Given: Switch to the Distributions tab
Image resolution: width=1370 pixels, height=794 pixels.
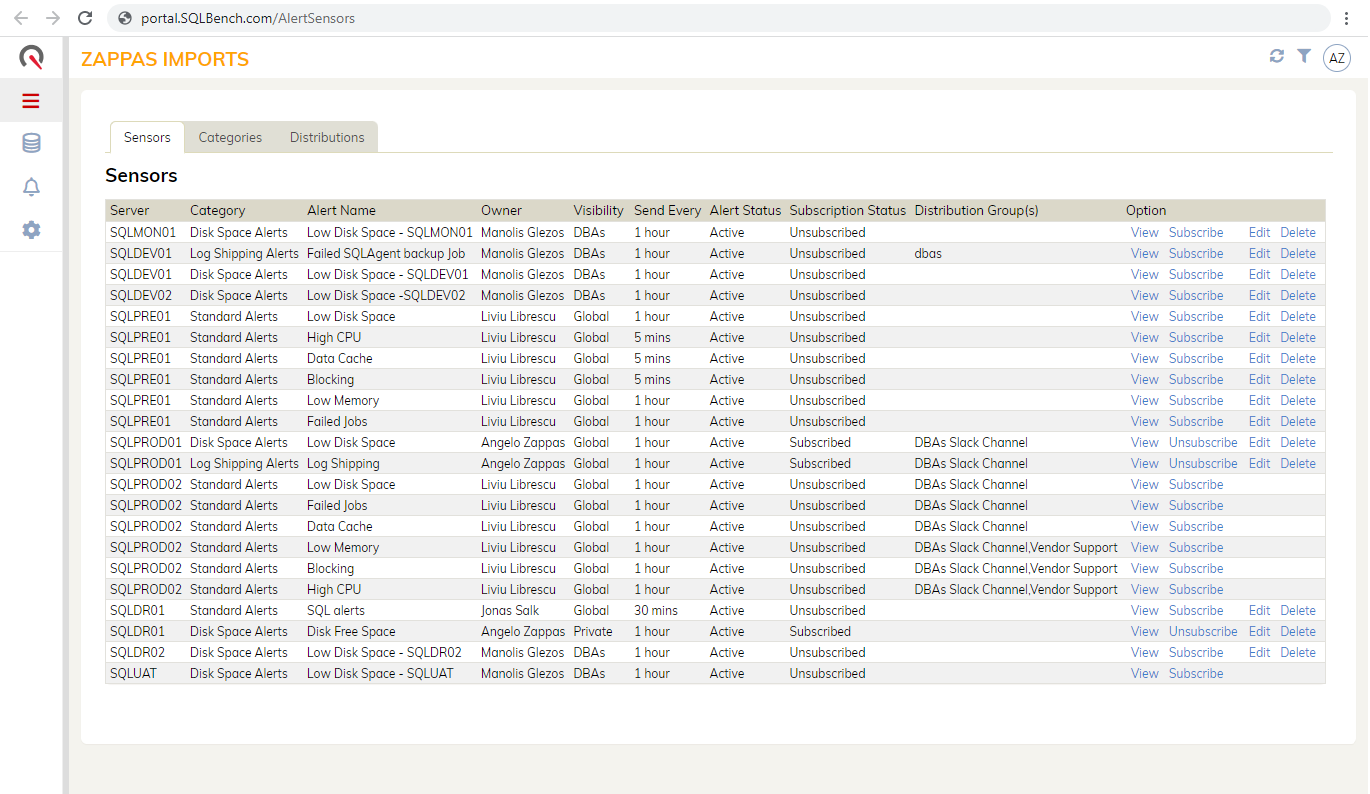Looking at the screenshot, I should [x=326, y=137].
